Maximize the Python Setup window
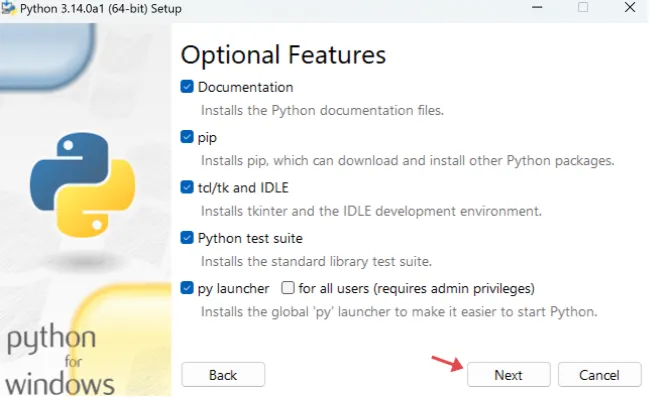The width and height of the screenshot is (650, 401). 583,7
